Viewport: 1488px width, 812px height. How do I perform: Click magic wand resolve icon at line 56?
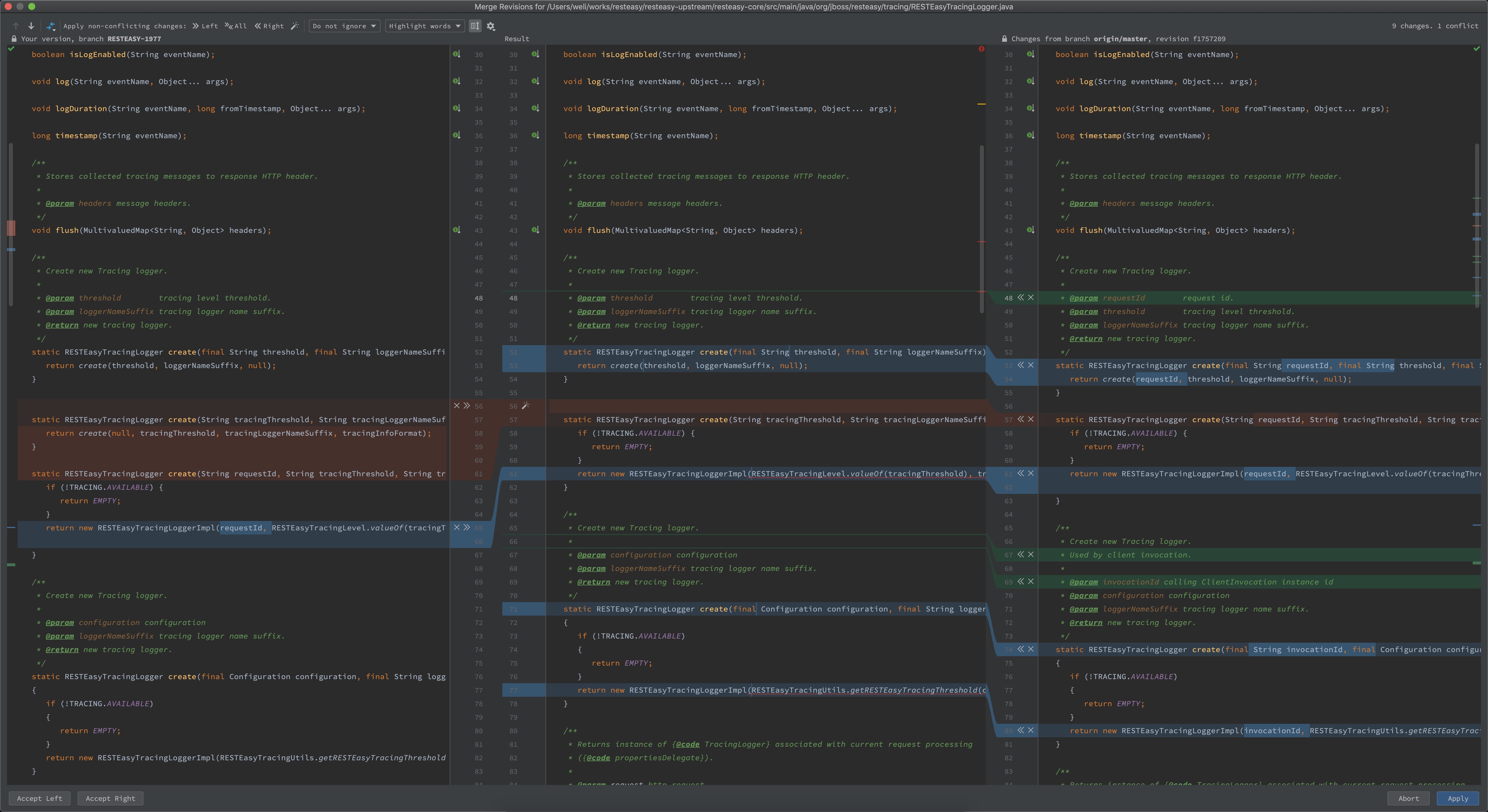[526, 406]
